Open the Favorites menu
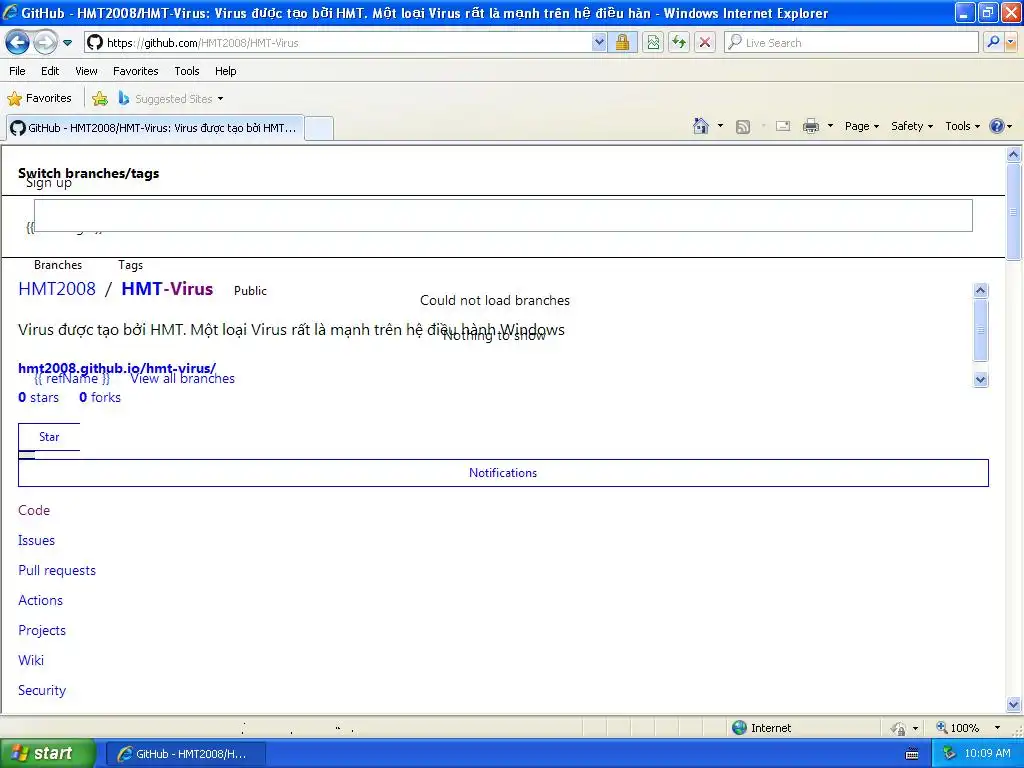1024x768 pixels. 135,71
